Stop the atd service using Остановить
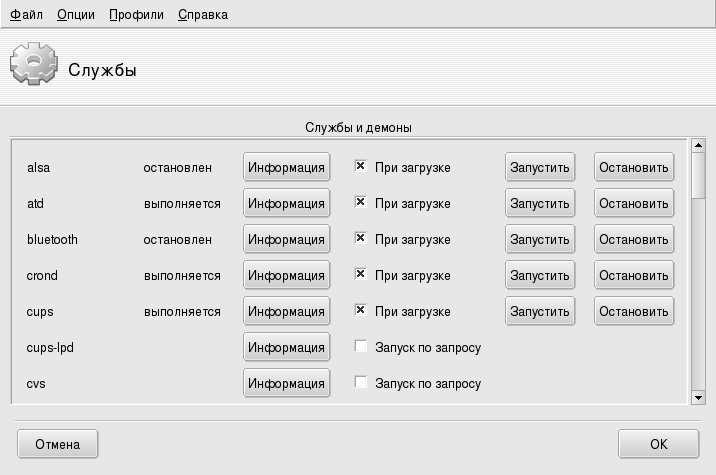 tap(633, 204)
